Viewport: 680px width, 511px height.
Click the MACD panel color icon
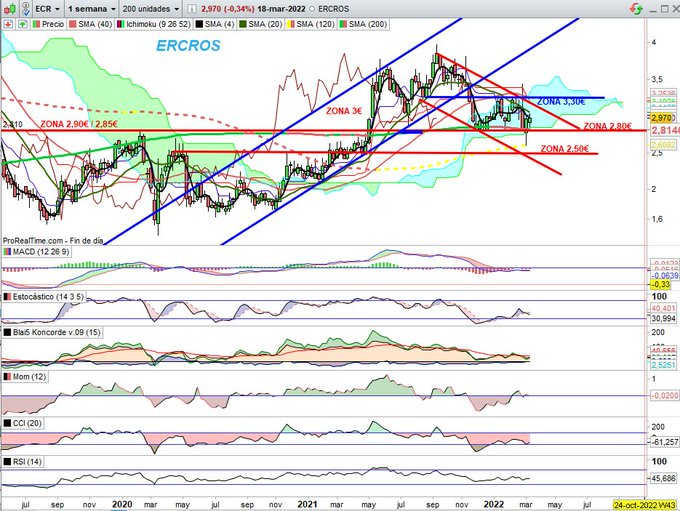click(x=7, y=252)
